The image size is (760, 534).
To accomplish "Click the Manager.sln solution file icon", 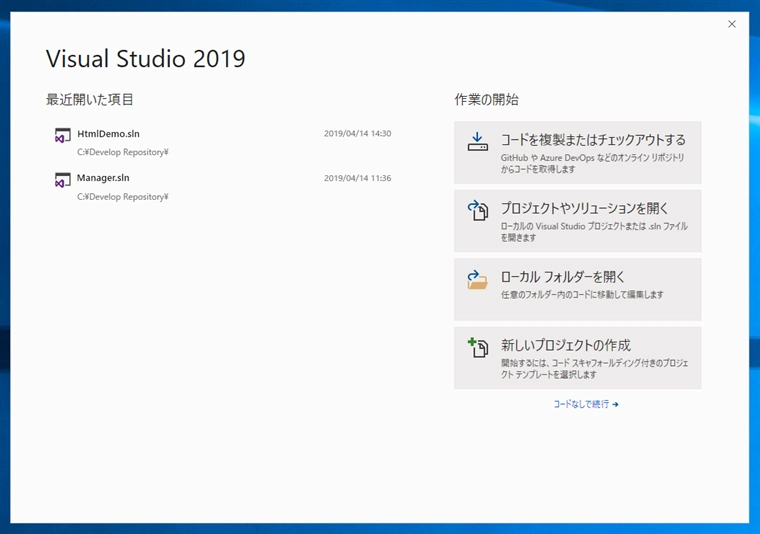I will click(x=63, y=180).
